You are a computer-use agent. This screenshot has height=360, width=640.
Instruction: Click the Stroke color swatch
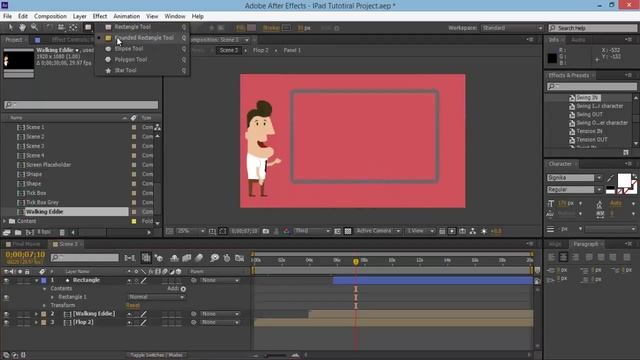point(287,28)
